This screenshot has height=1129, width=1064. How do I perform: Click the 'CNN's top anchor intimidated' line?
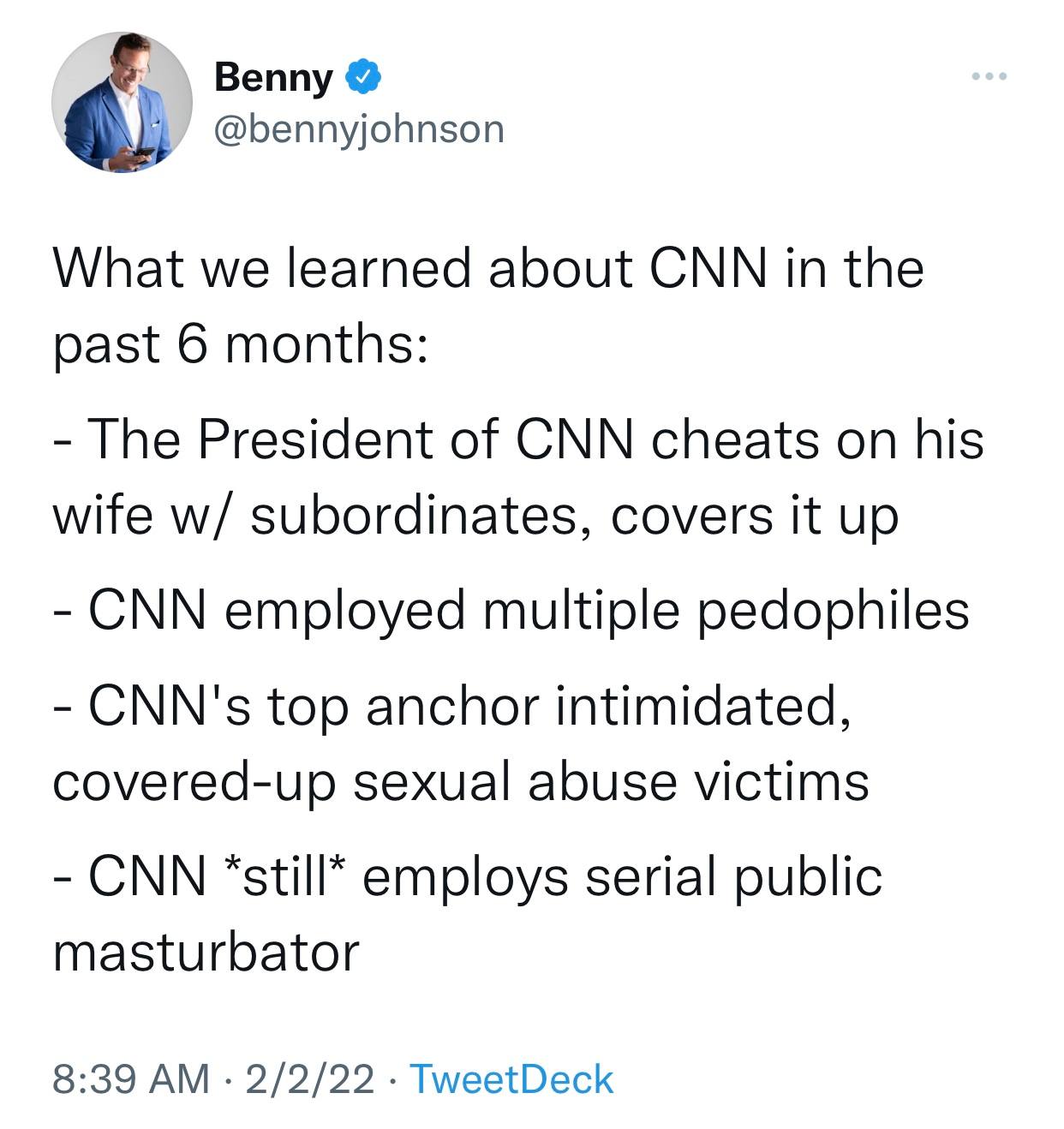(x=451, y=706)
